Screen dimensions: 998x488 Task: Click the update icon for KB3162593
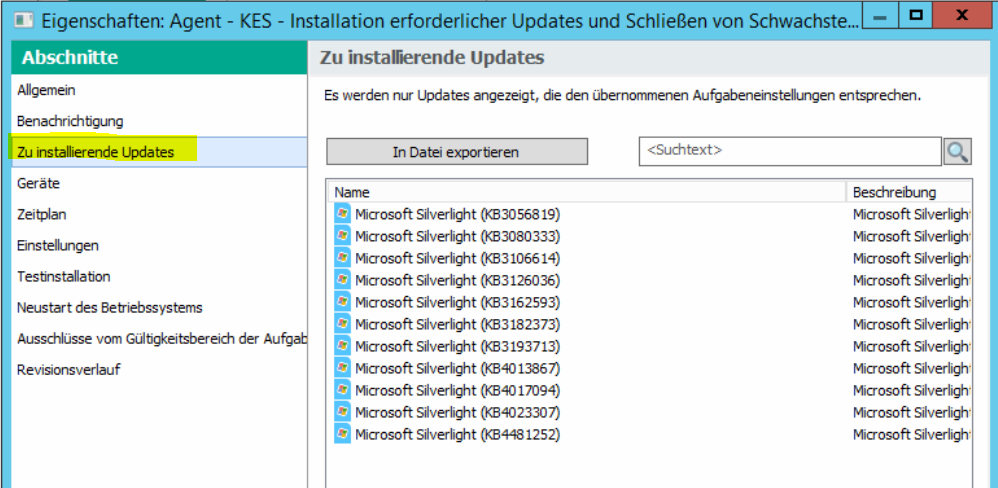click(x=342, y=302)
